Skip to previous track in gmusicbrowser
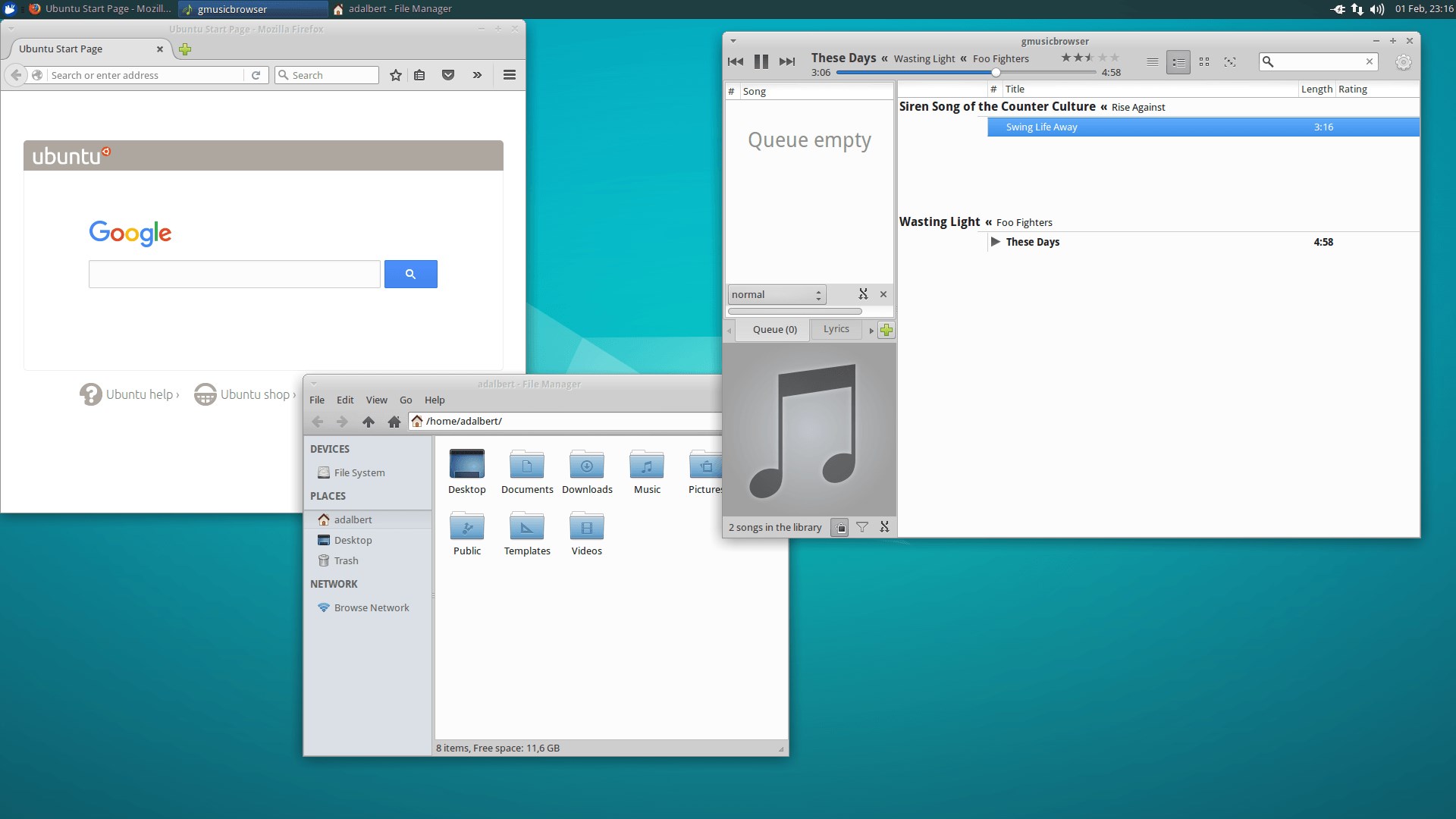Viewport: 1456px width, 819px height. click(x=735, y=61)
